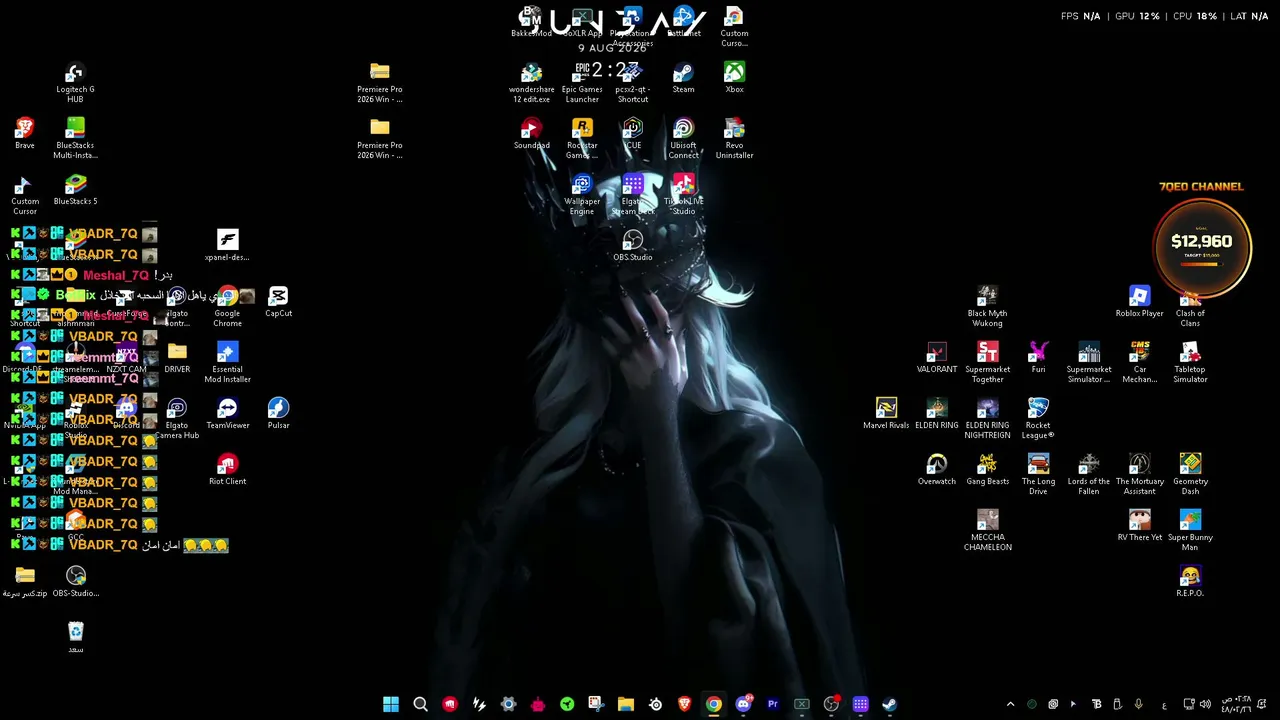This screenshot has width=1280, height=720.
Task: Show hidden system tray icons
Action: [x=1010, y=704]
